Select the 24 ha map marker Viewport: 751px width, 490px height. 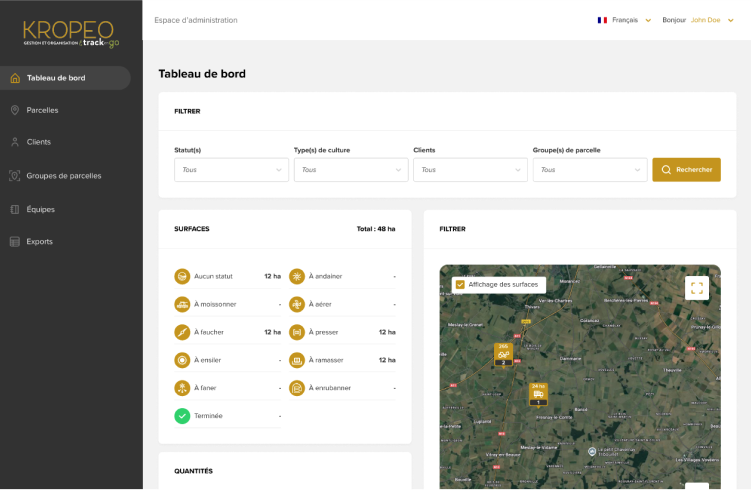538,393
